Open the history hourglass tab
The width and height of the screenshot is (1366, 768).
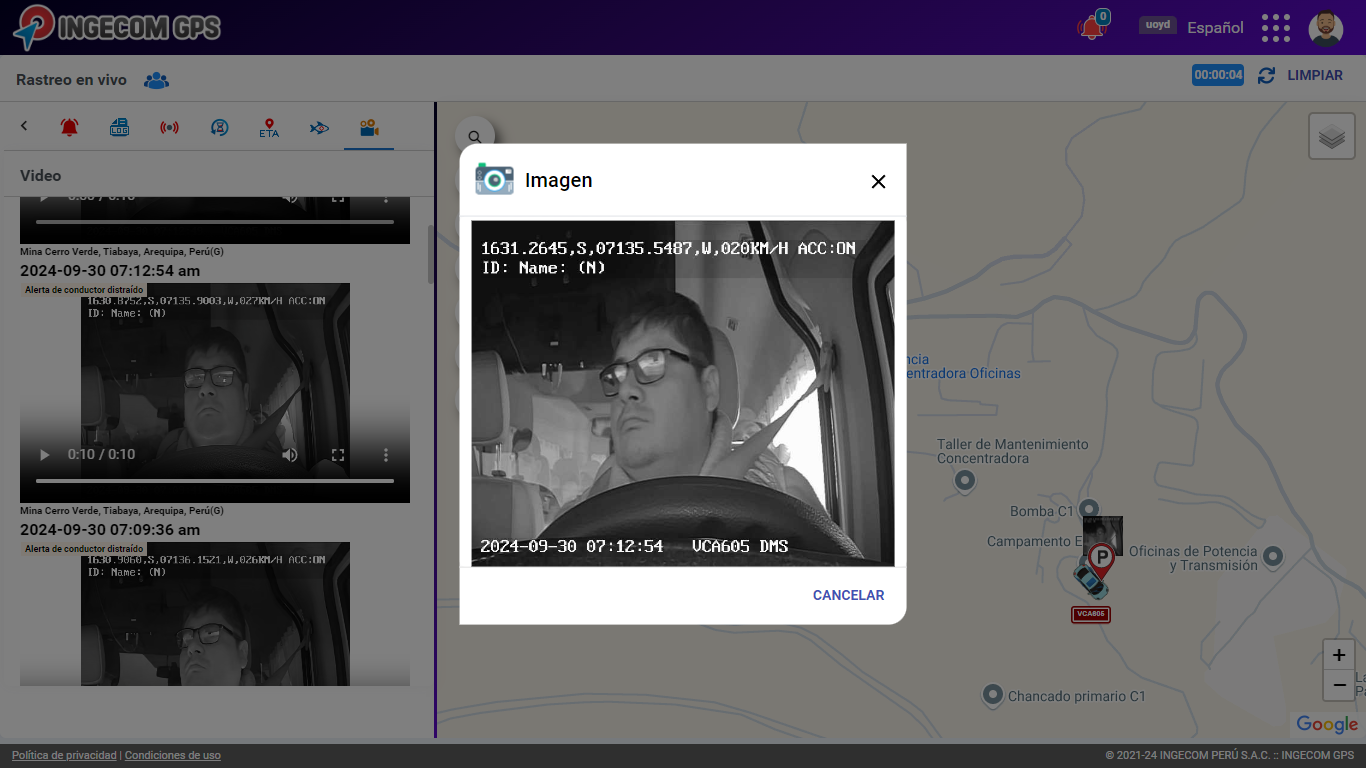[219, 128]
